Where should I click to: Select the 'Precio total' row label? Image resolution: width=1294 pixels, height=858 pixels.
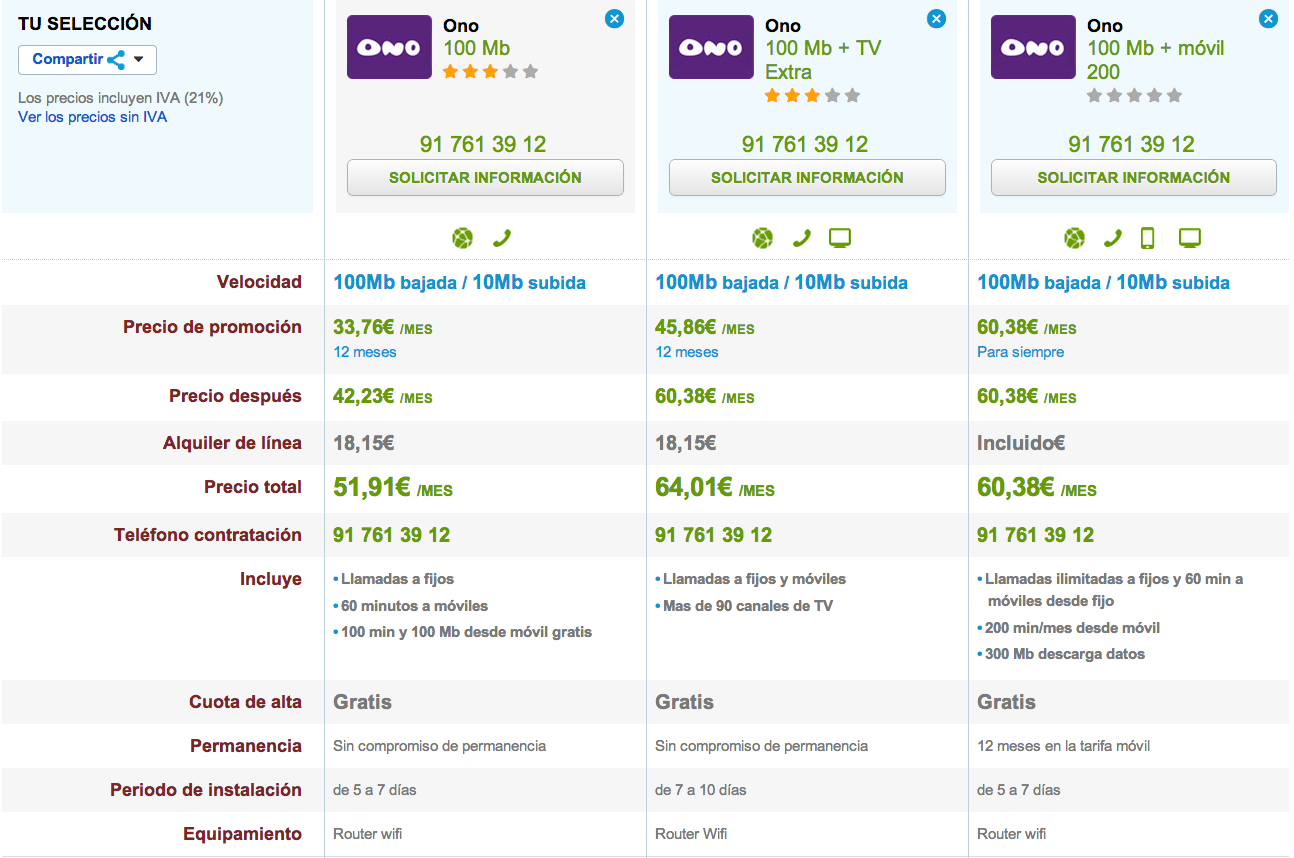pos(253,487)
